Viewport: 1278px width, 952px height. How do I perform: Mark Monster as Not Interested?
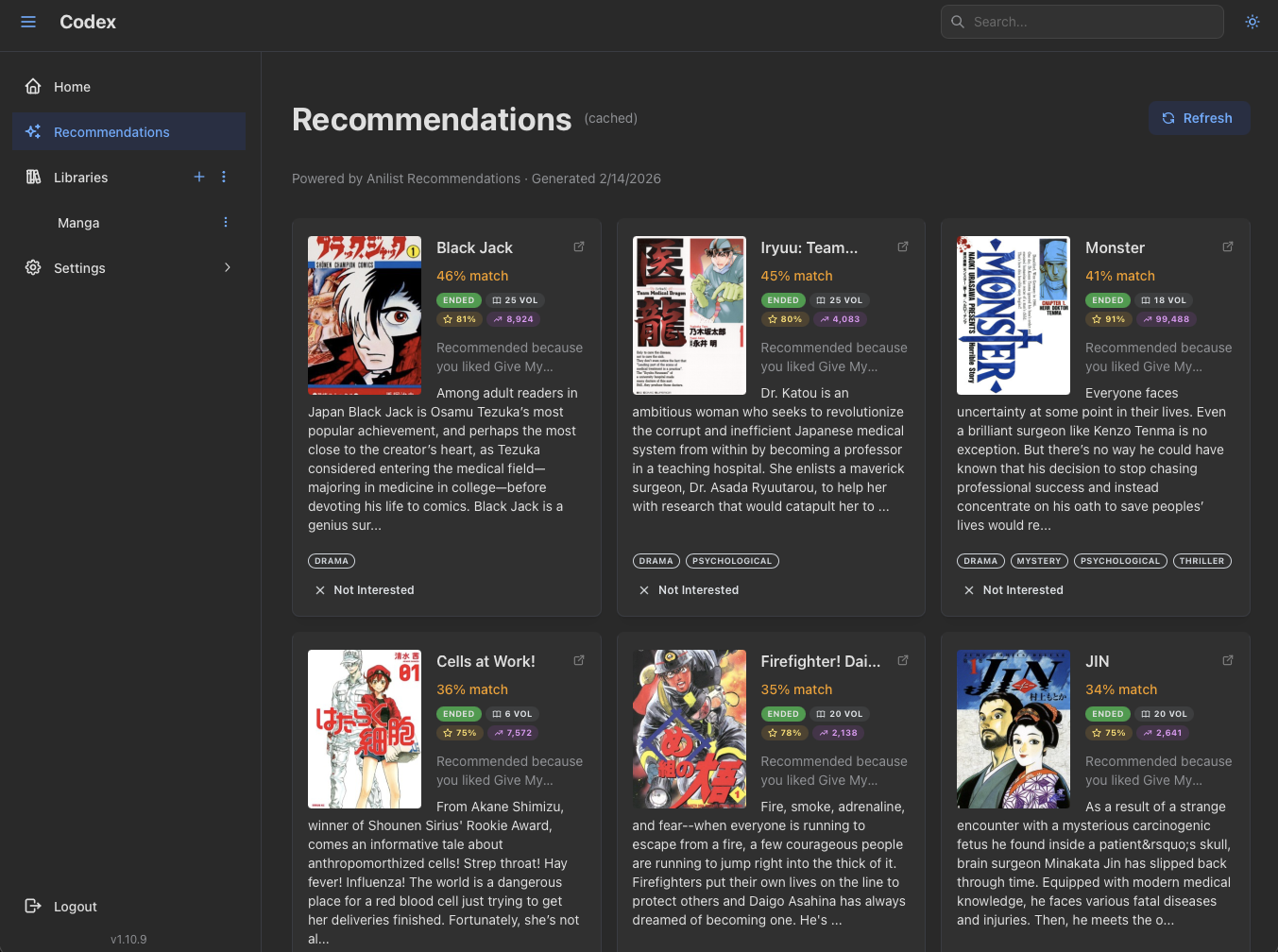(x=1014, y=589)
